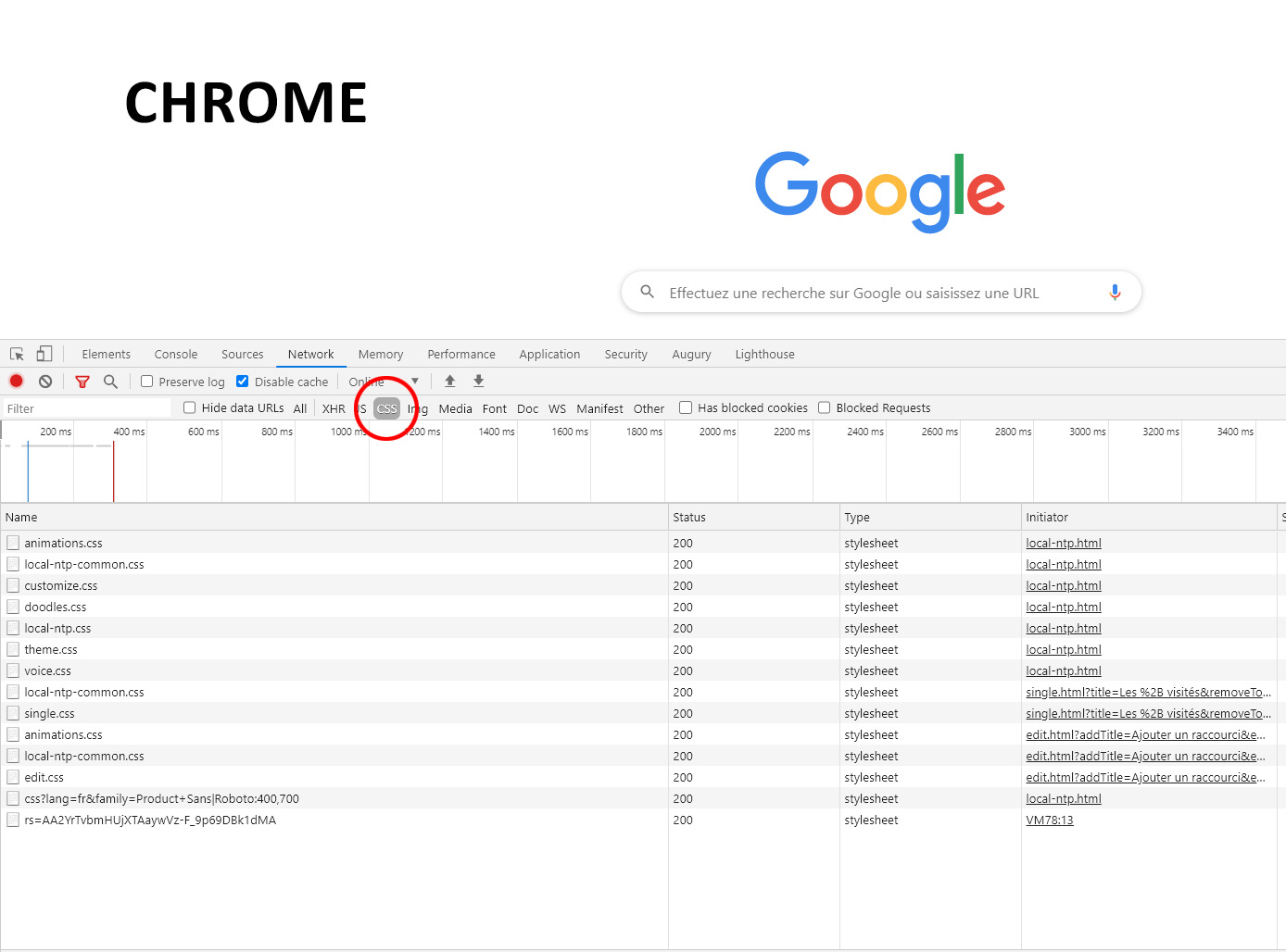Select the Network tab
Screen dimensions: 1286x952
[x=311, y=354]
